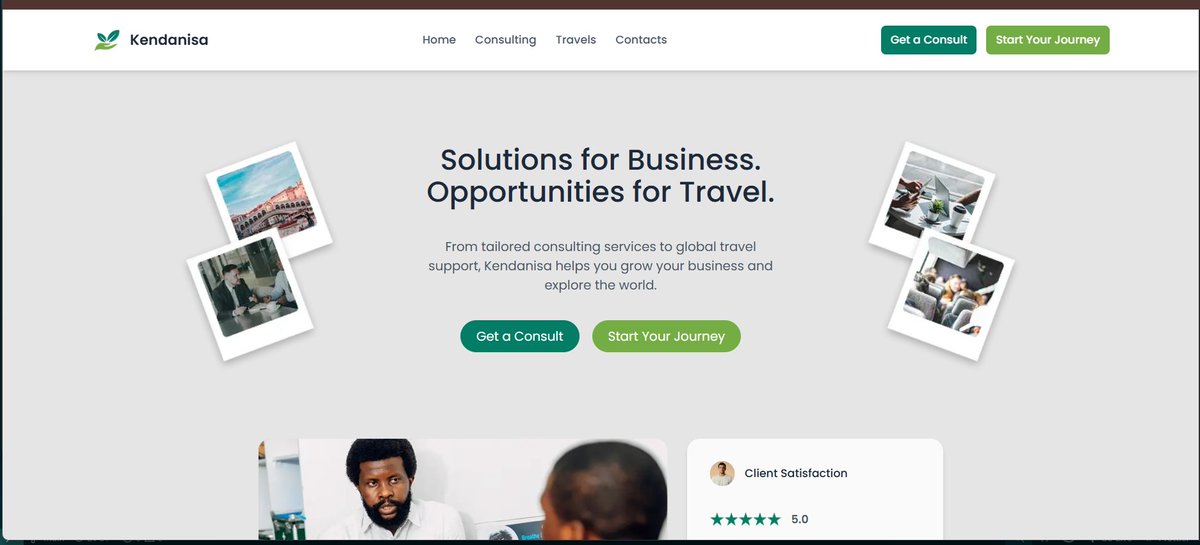The height and width of the screenshot is (545, 1200).
Task: Click the Venice bridge polaroid photo
Action: click(268, 199)
